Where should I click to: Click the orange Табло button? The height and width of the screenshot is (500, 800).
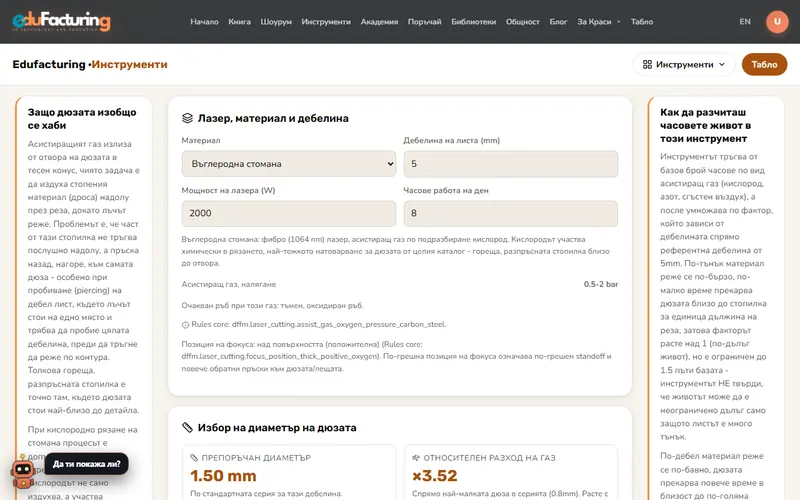coord(764,64)
